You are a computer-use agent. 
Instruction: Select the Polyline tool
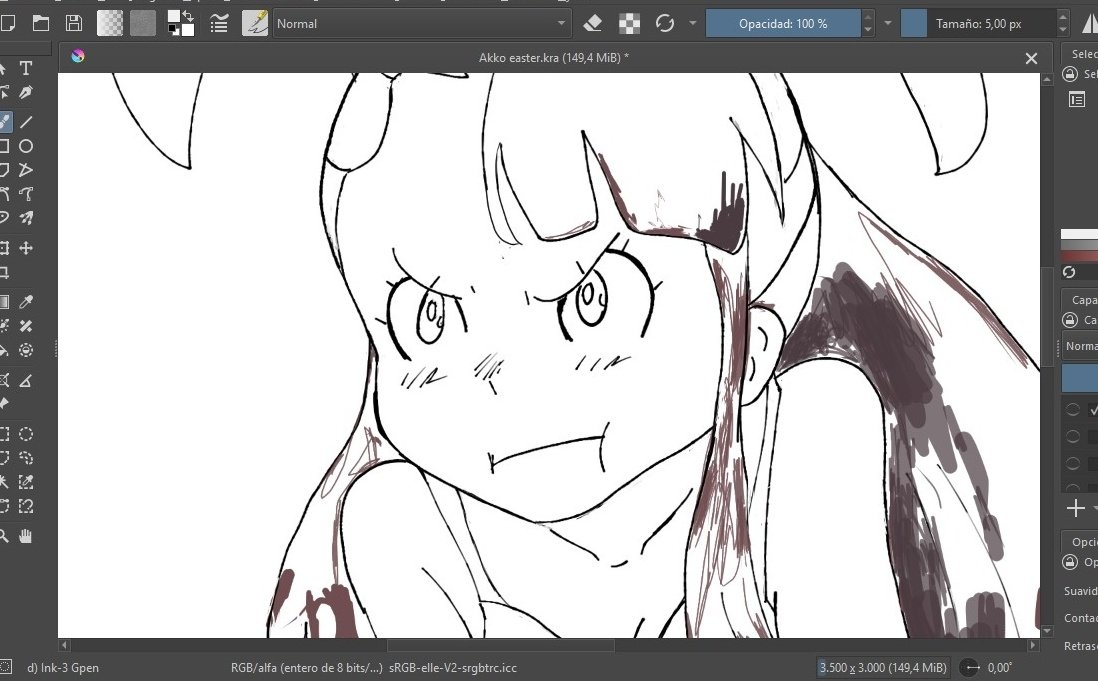[x=26, y=170]
